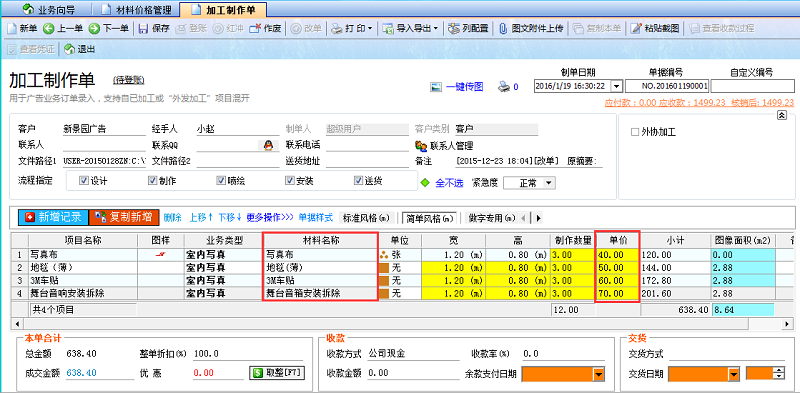800x393 pixels.
Task: Click 粘贴截图 paste screenshot
Action: click(655, 29)
